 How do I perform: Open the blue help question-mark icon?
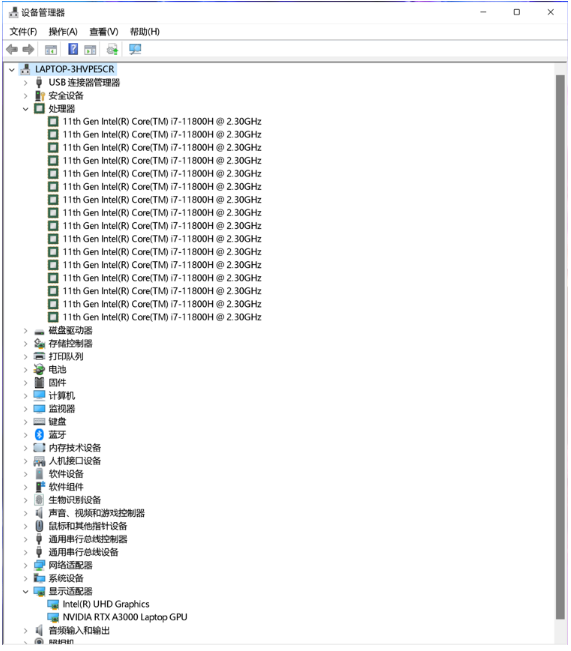point(73,49)
